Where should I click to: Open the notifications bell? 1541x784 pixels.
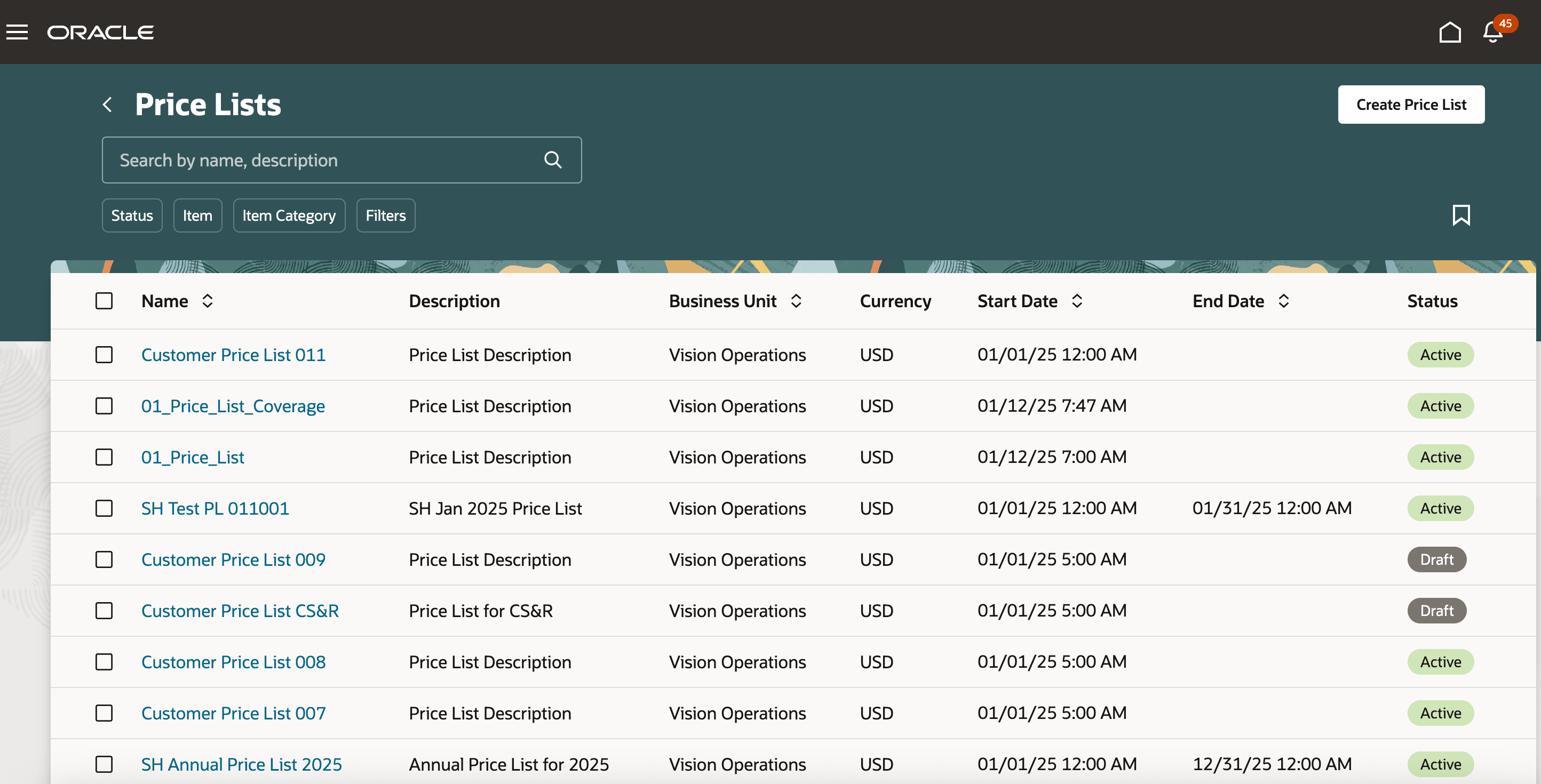point(1492,33)
